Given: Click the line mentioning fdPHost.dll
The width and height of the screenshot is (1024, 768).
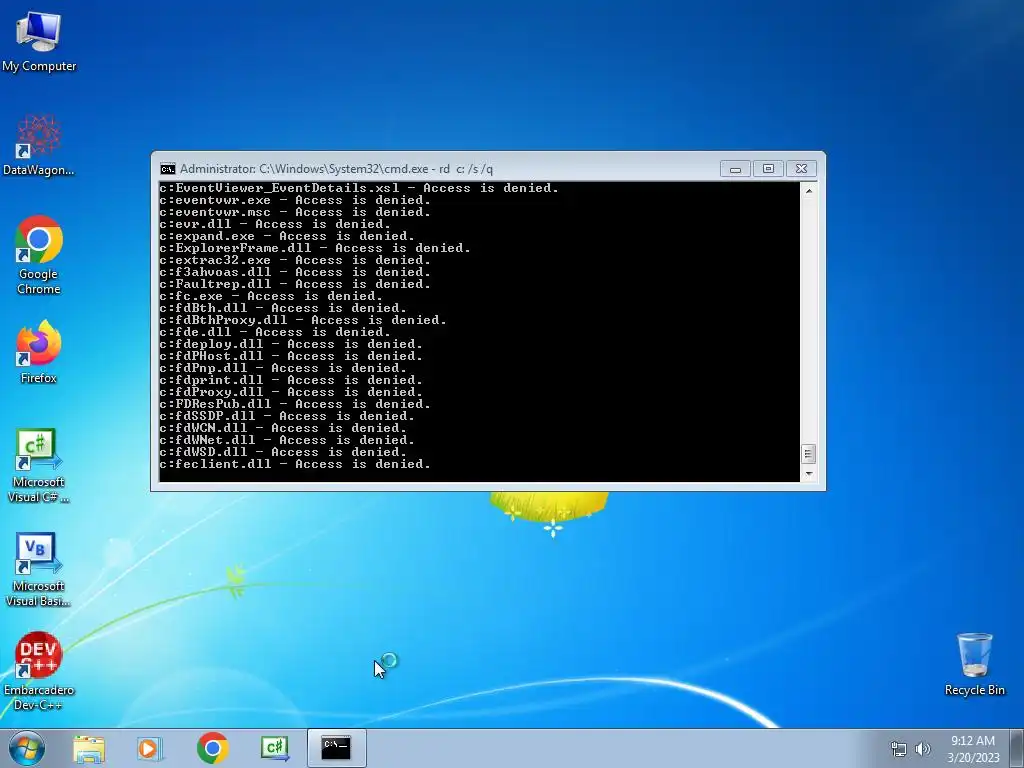Looking at the screenshot, I should 291,356.
